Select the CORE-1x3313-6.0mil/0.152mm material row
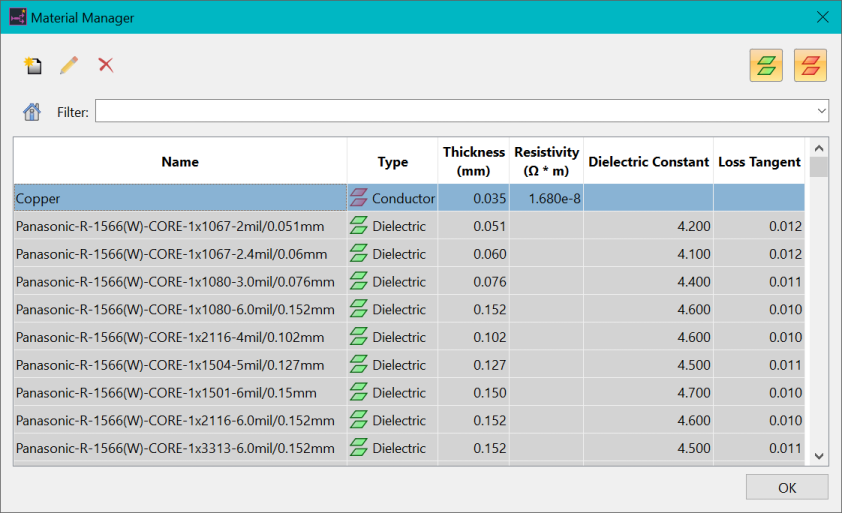 [409, 448]
